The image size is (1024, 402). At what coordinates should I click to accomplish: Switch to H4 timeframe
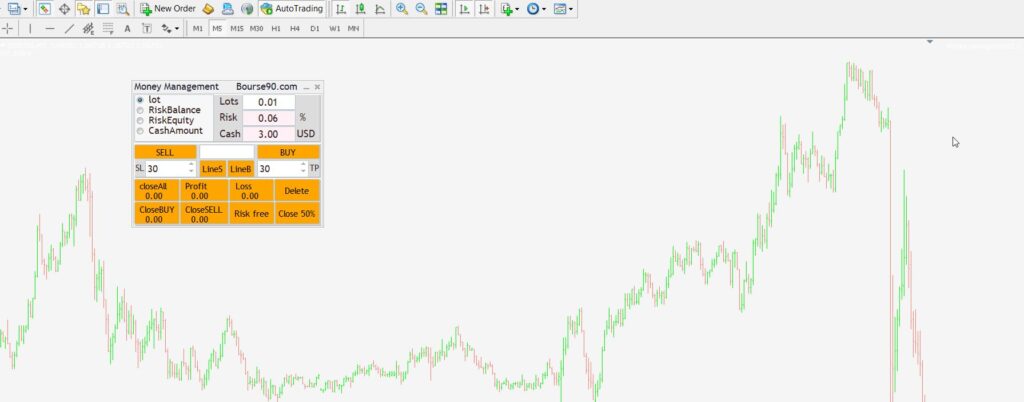tap(295, 29)
